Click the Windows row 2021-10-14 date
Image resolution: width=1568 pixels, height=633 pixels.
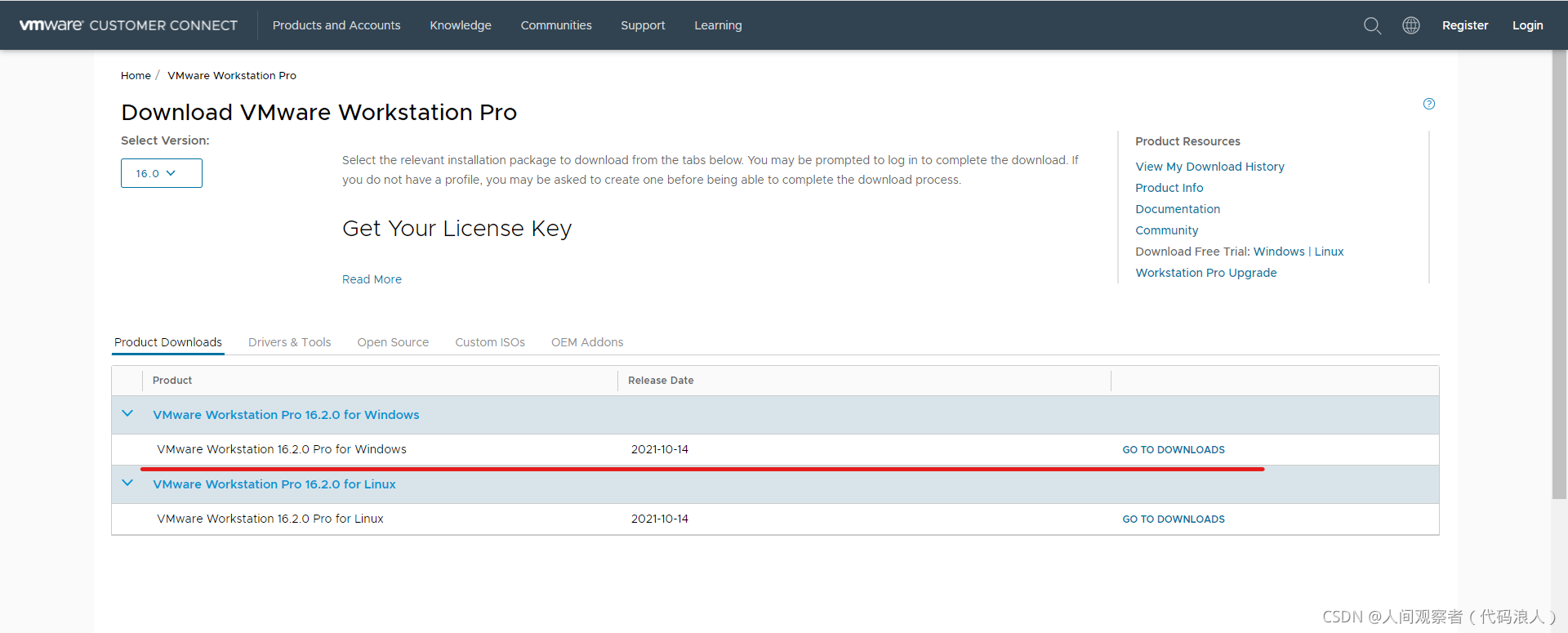(660, 449)
